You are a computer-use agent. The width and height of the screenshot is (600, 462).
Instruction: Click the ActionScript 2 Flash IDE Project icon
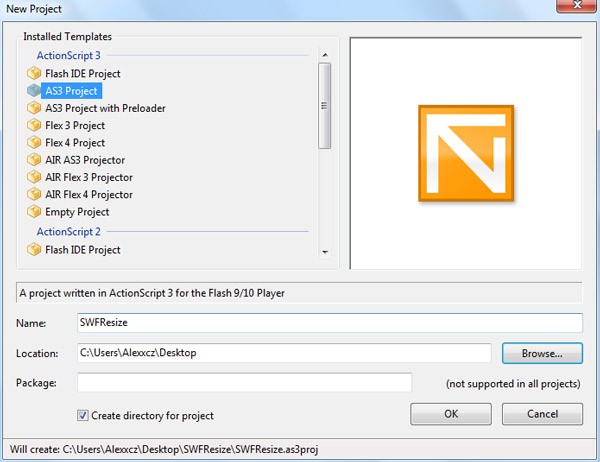click(34, 250)
